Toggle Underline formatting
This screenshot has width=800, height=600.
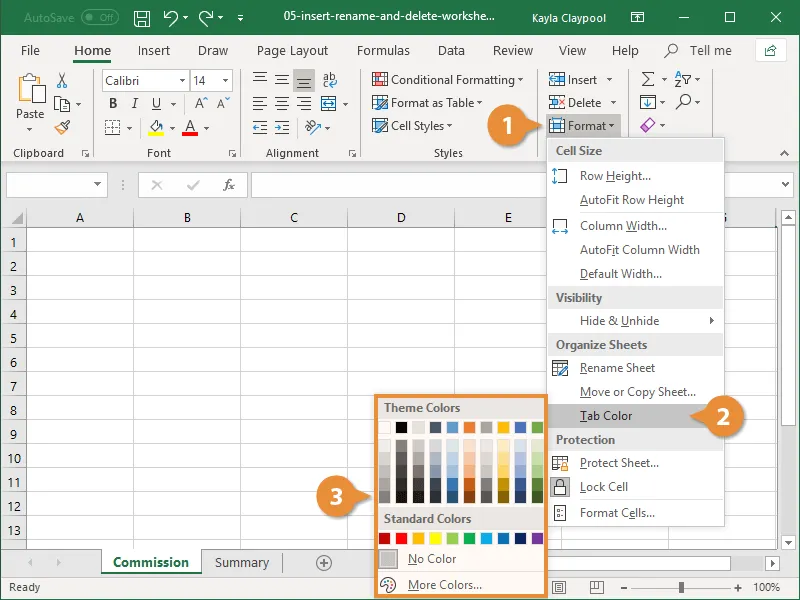[x=157, y=104]
